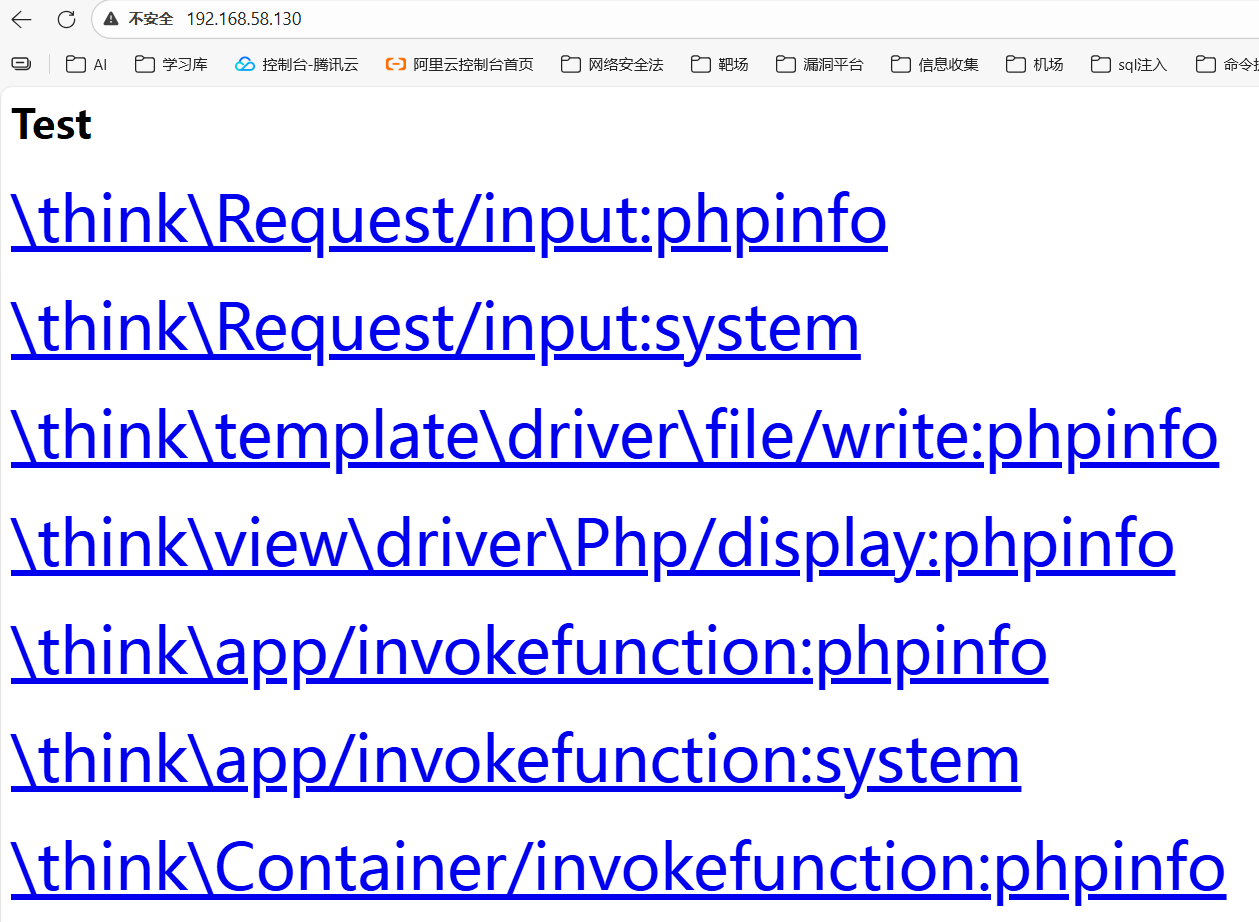
Task: Open the 靶场 bookmark folder
Action: (720, 64)
